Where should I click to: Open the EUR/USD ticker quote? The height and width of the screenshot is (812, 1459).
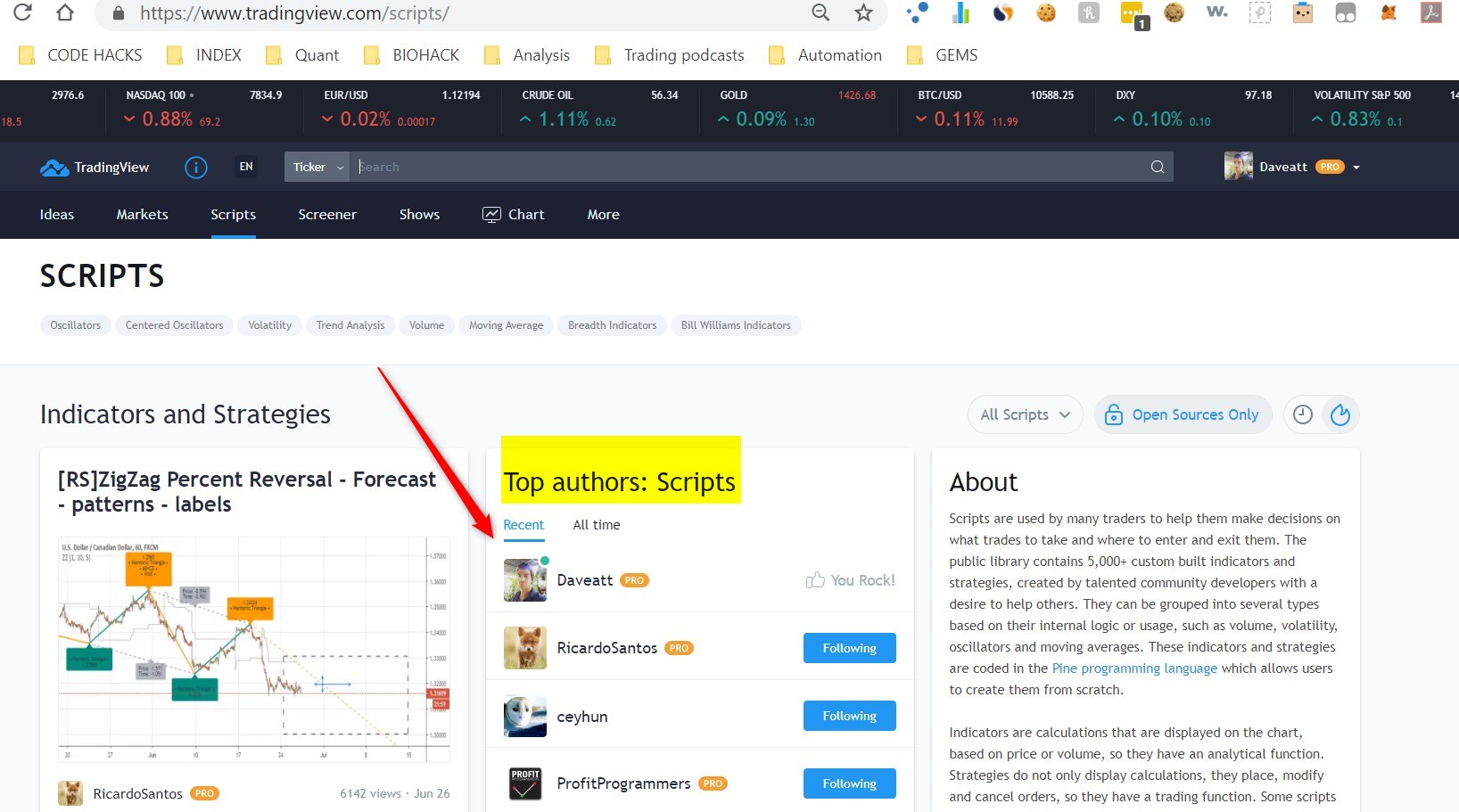coord(401,108)
